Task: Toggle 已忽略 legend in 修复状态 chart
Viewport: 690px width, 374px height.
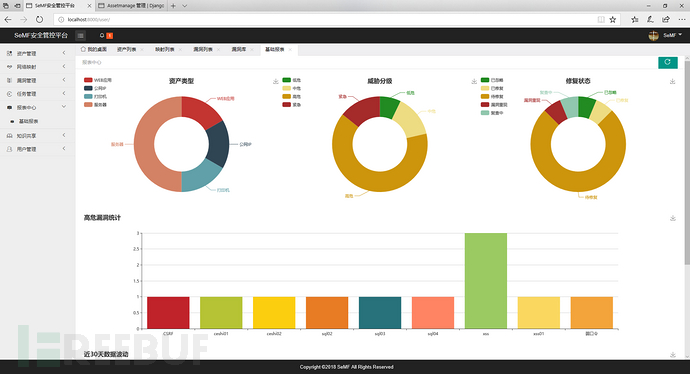Action: click(x=492, y=80)
